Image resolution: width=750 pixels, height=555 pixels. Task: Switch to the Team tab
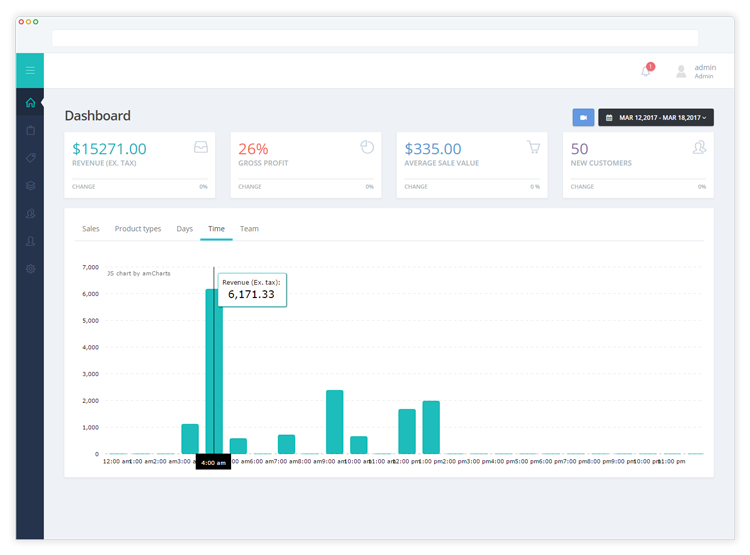click(249, 229)
